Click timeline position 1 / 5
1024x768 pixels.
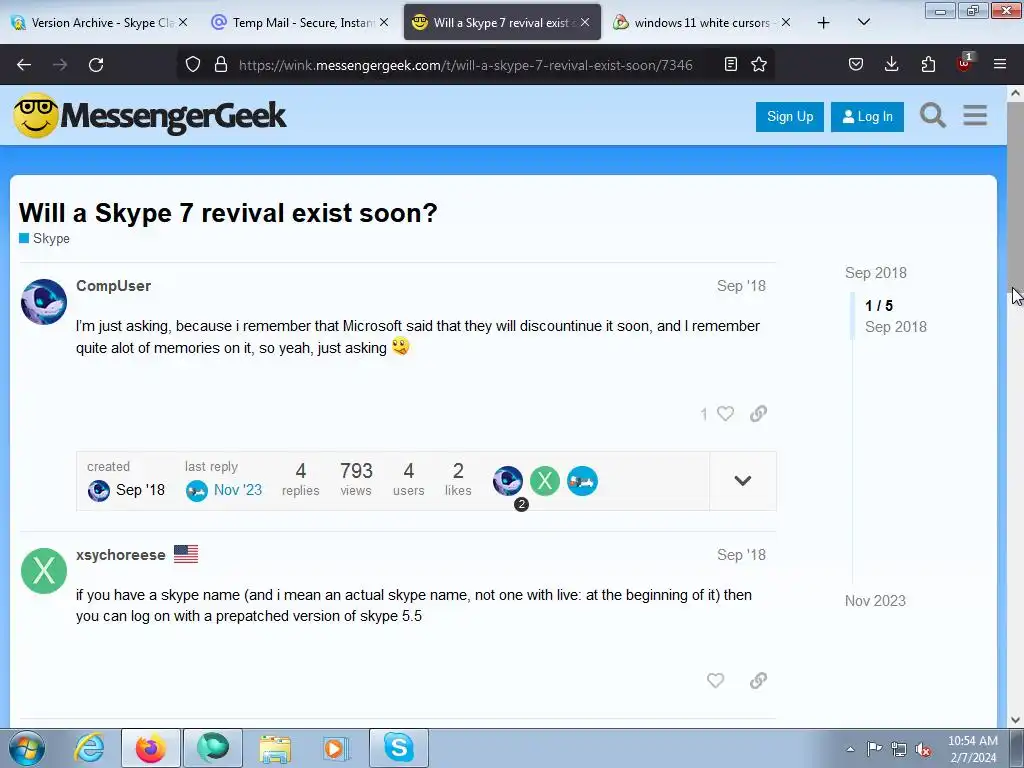click(879, 306)
